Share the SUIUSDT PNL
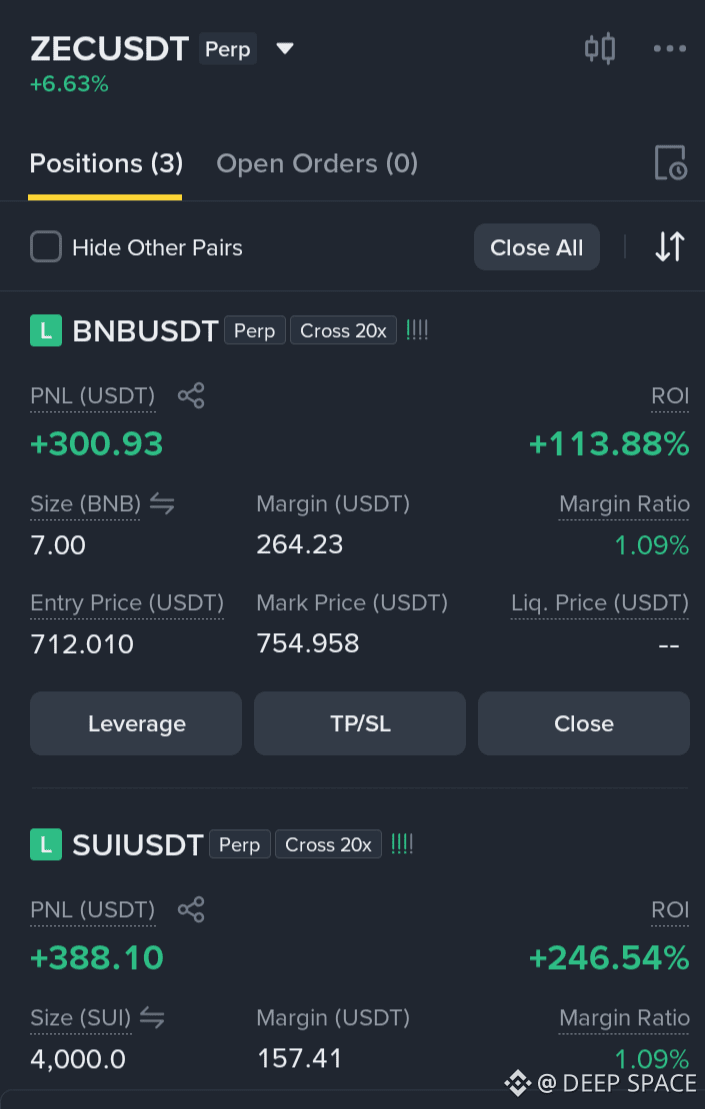The width and height of the screenshot is (705, 1109). pos(191,910)
